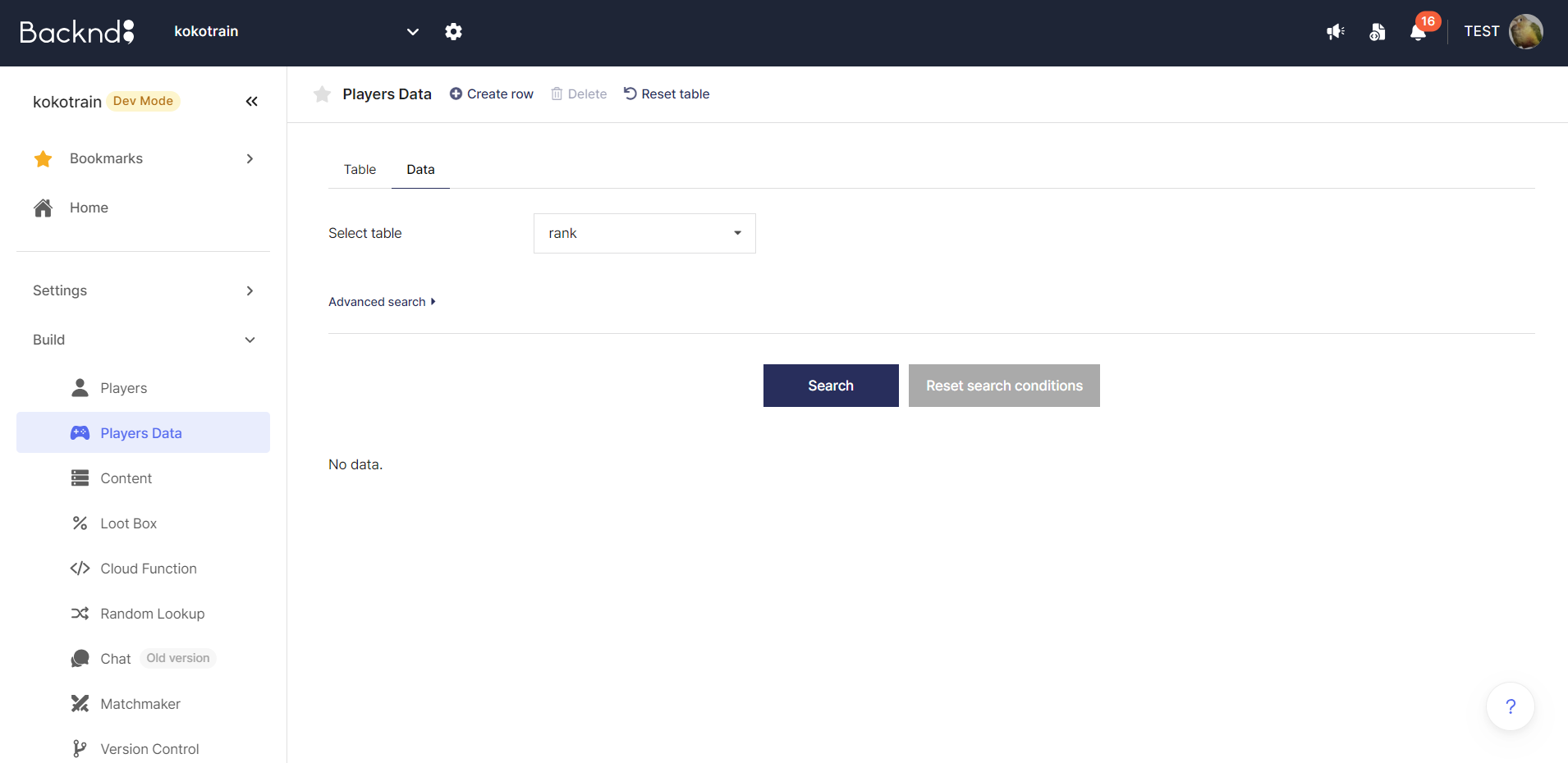1568x763 pixels.
Task: Bookmark Players Data with the star icon
Action: [x=322, y=94]
